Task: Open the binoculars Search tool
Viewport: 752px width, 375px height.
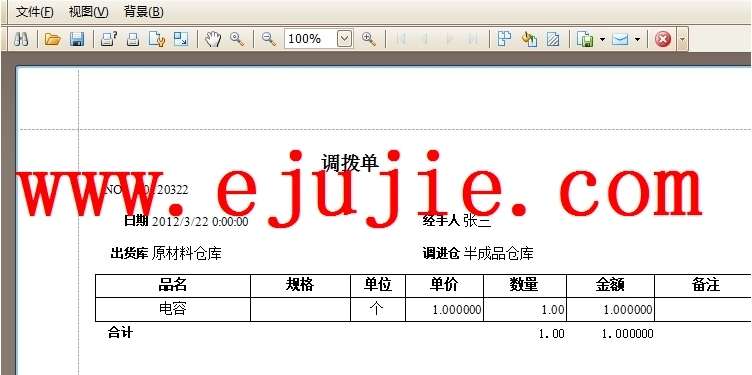Action: tap(21, 39)
